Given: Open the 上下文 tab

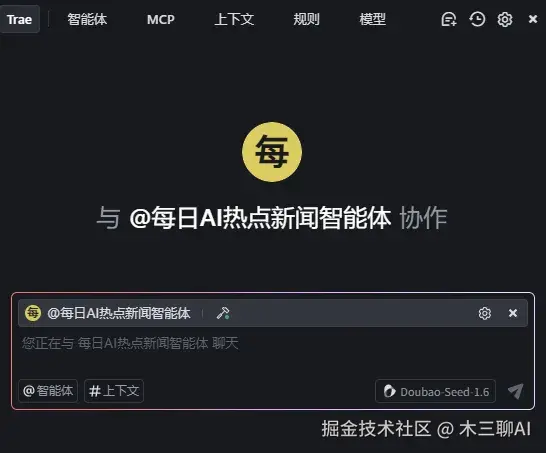Looking at the screenshot, I should point(234,19).
